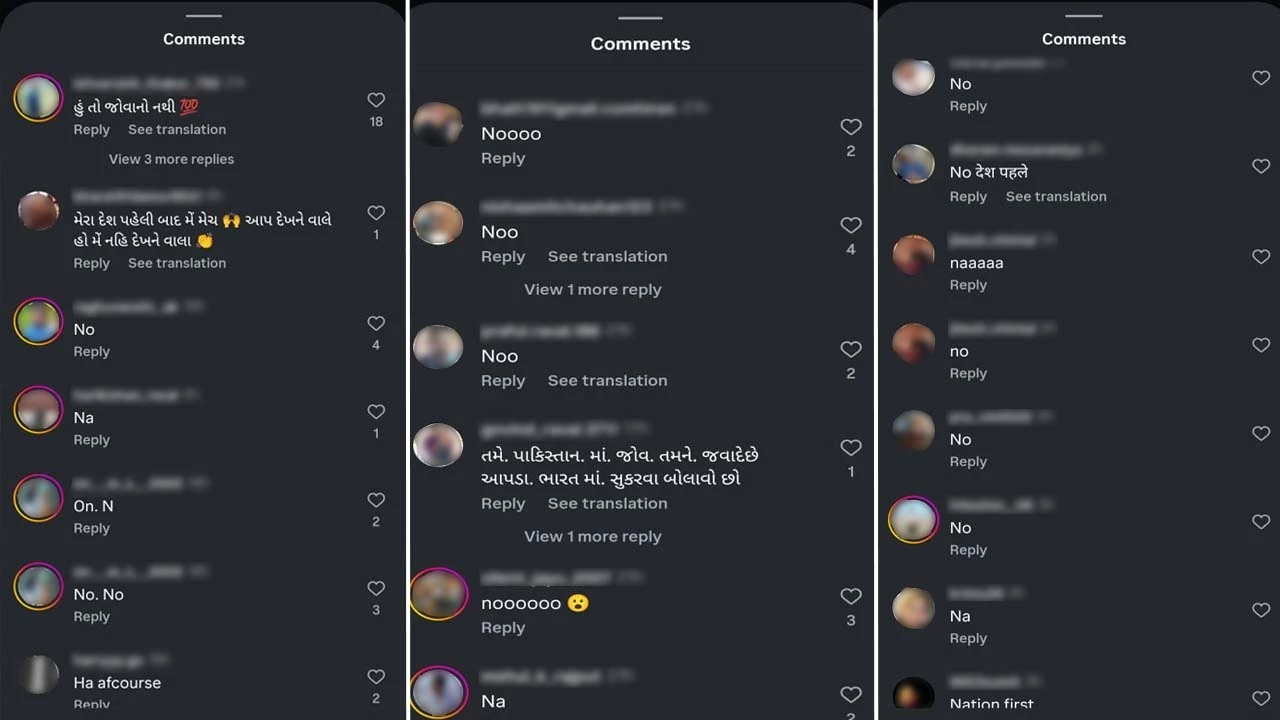Like the 'Ha afcourse' comment
Image resolution: width=1280 pixels, height=720 pixels.
(x=376, y=677)
